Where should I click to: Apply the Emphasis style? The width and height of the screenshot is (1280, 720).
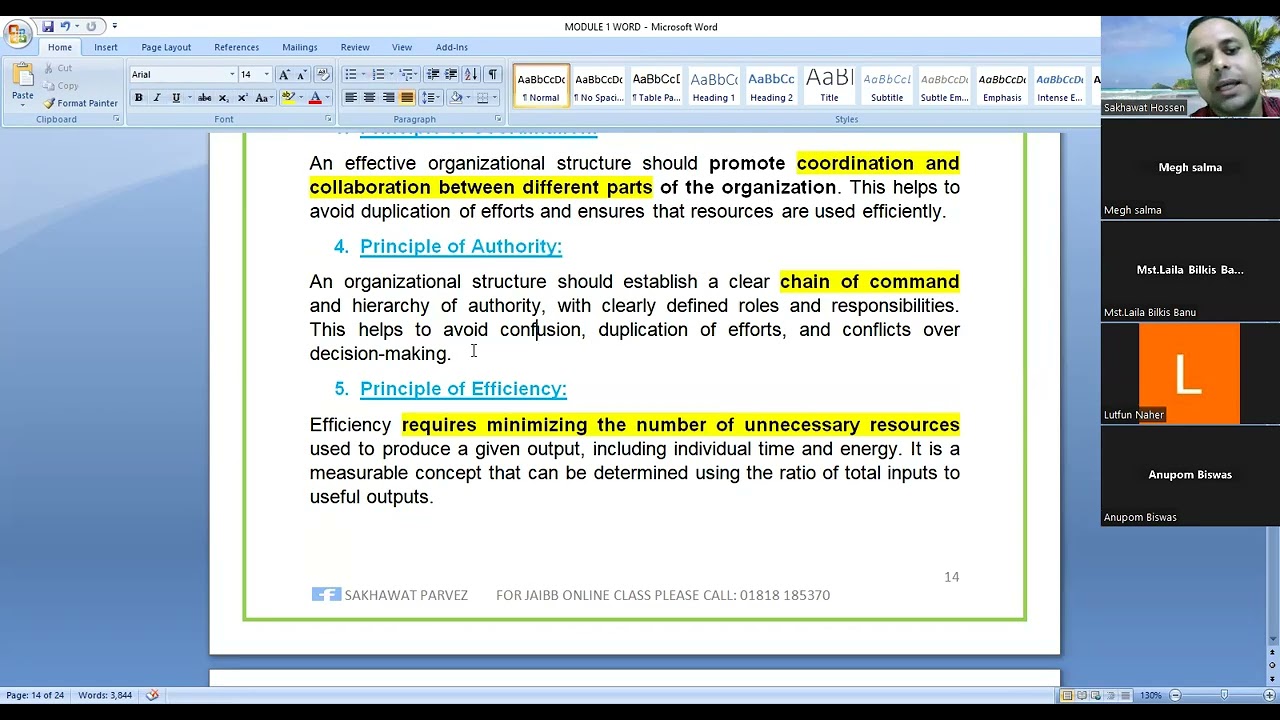click(x=1002, y=86)
